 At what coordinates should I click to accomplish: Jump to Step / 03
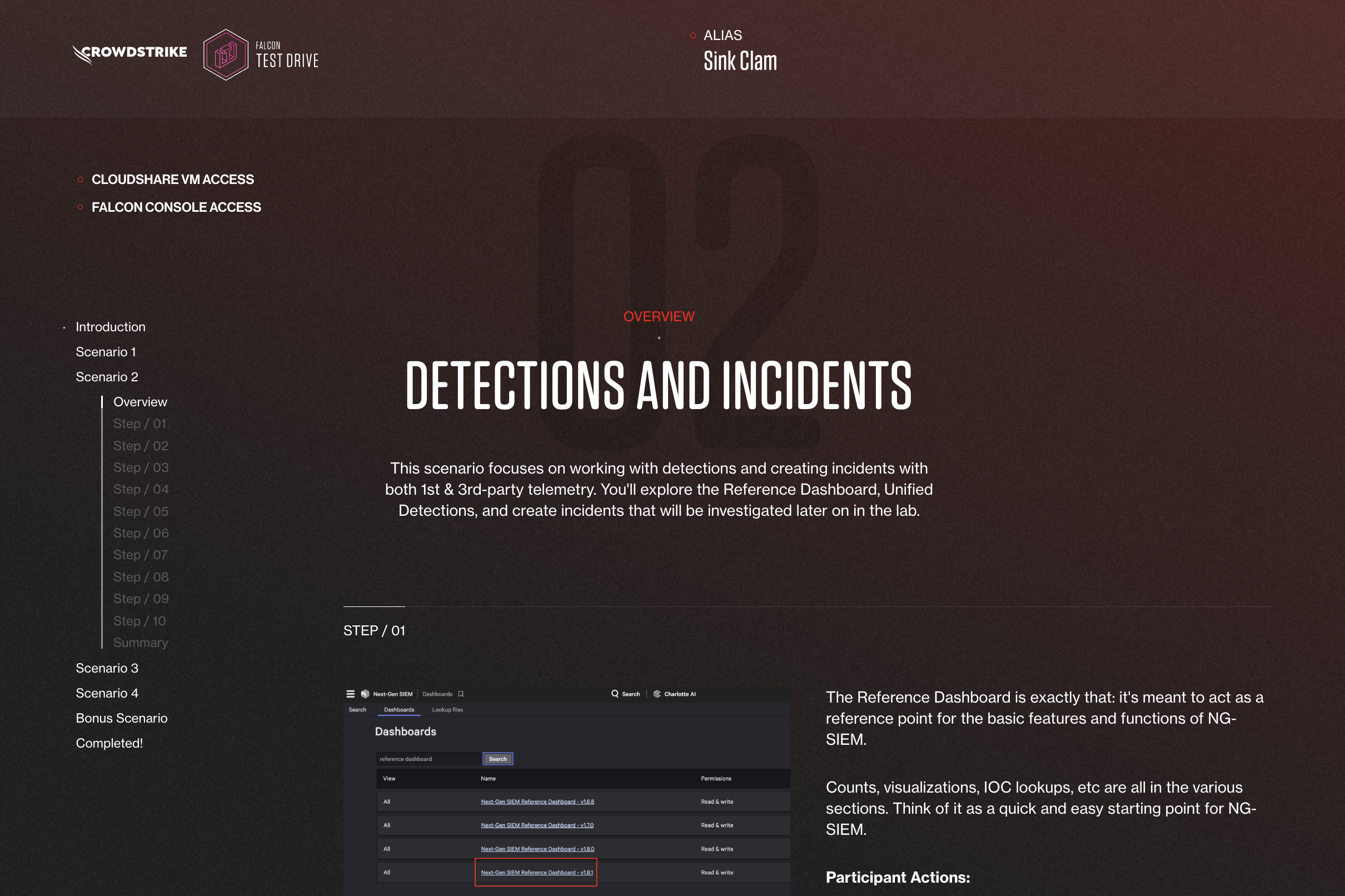point(141,467)
